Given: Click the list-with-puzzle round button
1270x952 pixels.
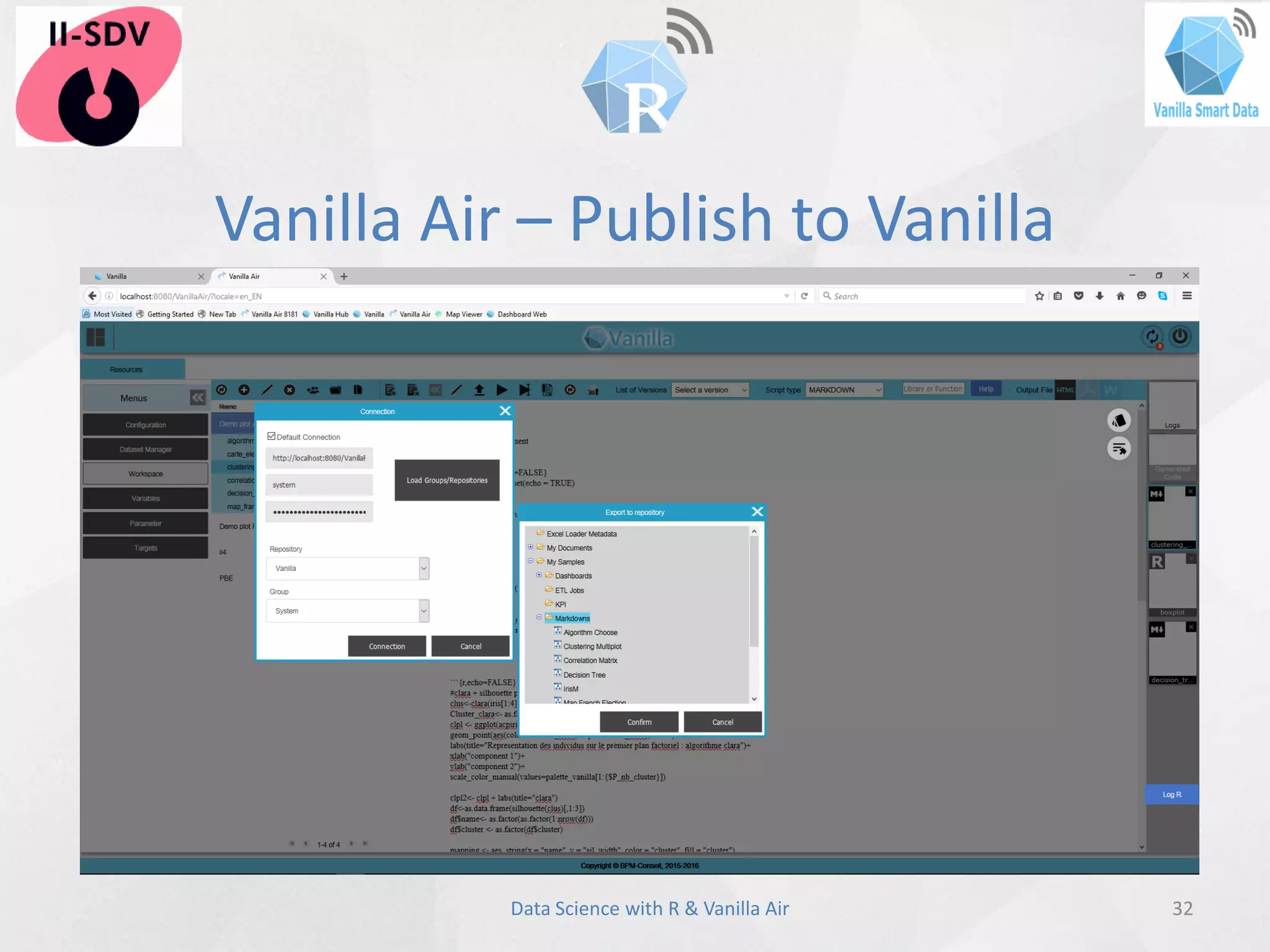Looking at the screenshot, I should pyautogui.click(x=1119, y=448).
